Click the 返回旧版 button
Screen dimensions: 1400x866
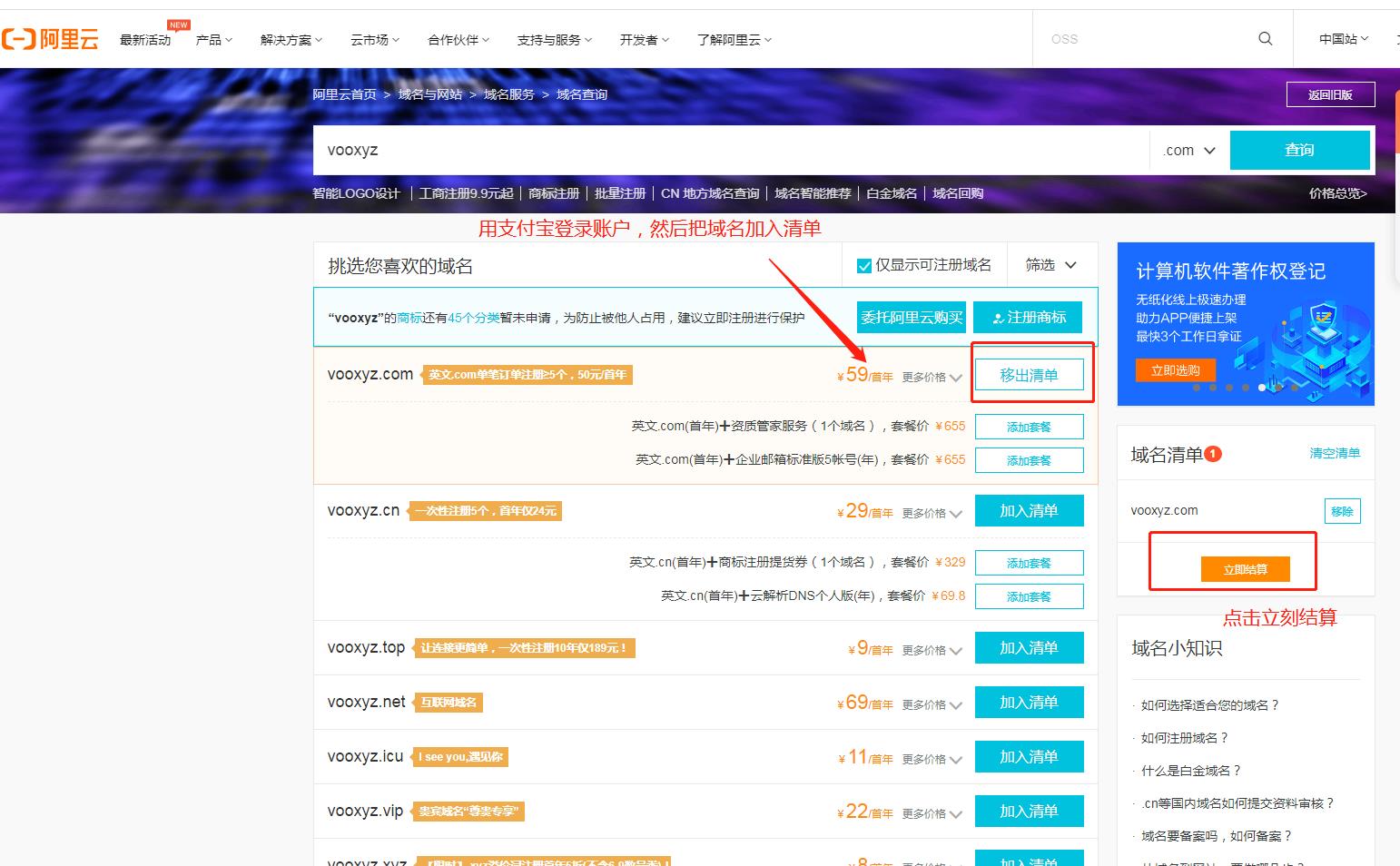(x=1330, y=93)
